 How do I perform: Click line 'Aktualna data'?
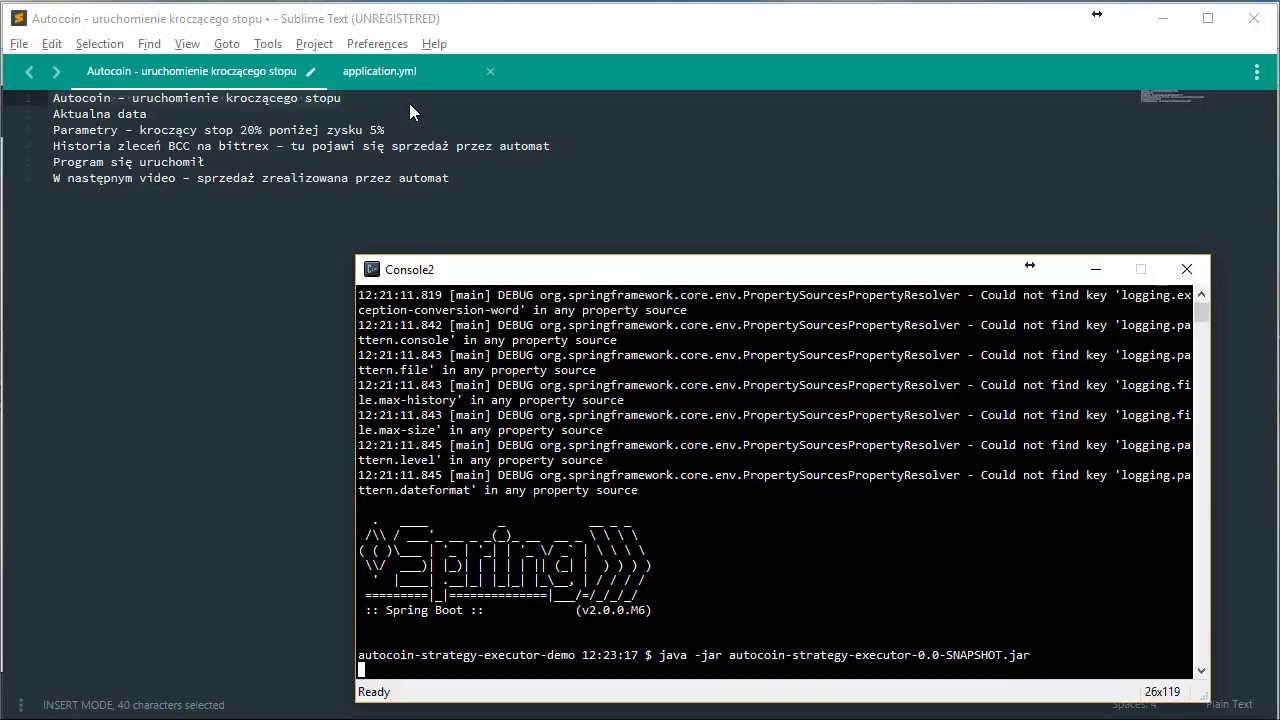pyautogui.click(x=99, y=114)
